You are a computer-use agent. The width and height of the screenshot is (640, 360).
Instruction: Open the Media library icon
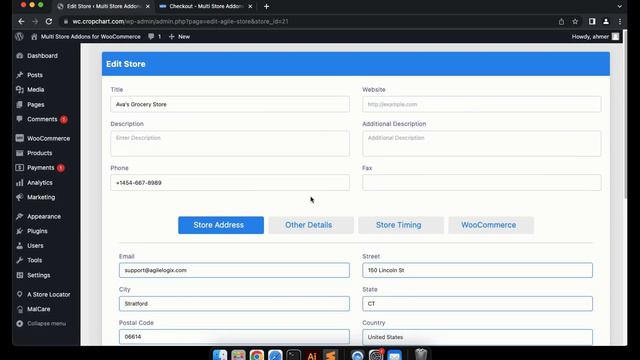(20, 89)
